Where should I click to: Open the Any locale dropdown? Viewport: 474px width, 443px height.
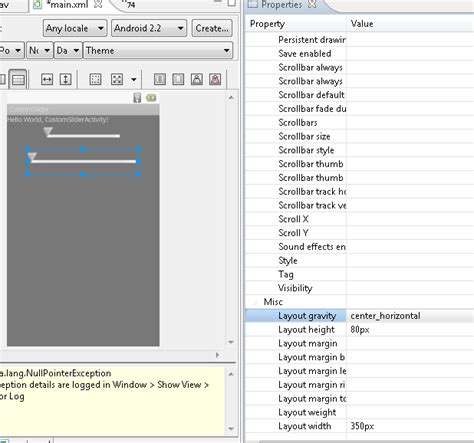point(75,28)
